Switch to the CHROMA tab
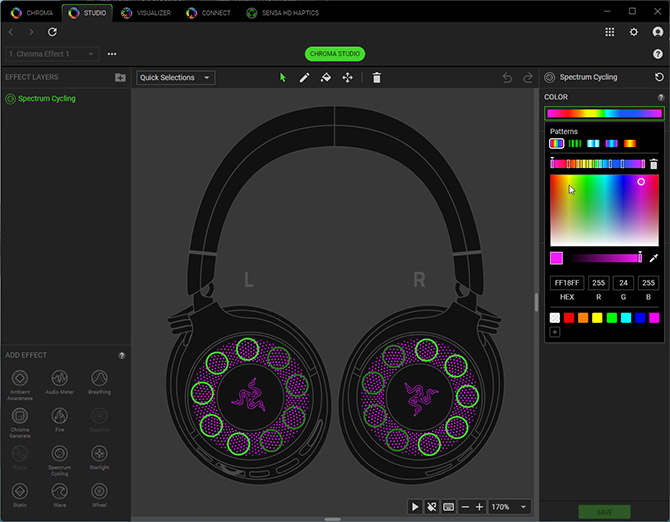The width and height of the screenshot is (670, 522). (x=32, y=13)
